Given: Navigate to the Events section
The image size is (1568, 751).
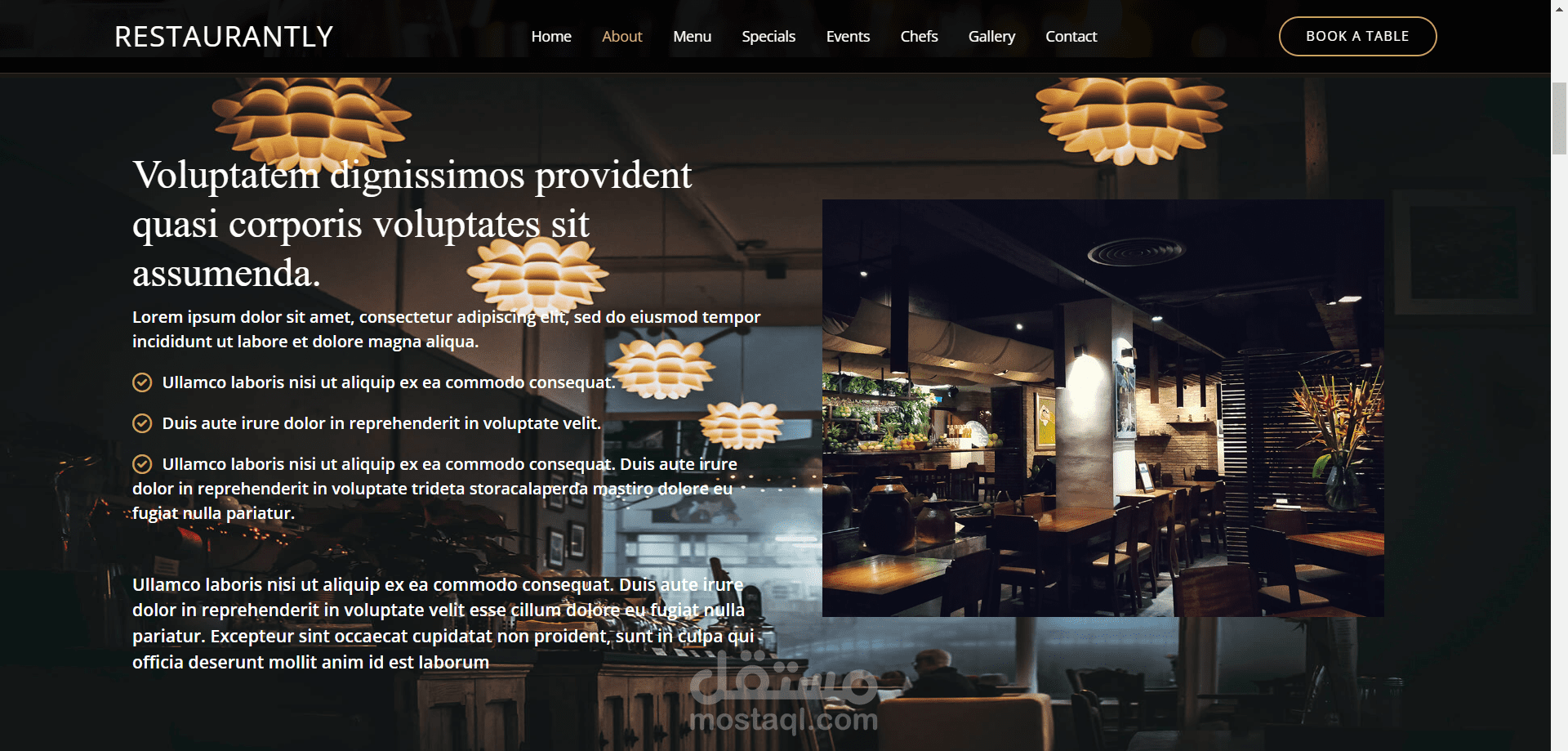Looking at the screenshot, I should click(848, 37).
